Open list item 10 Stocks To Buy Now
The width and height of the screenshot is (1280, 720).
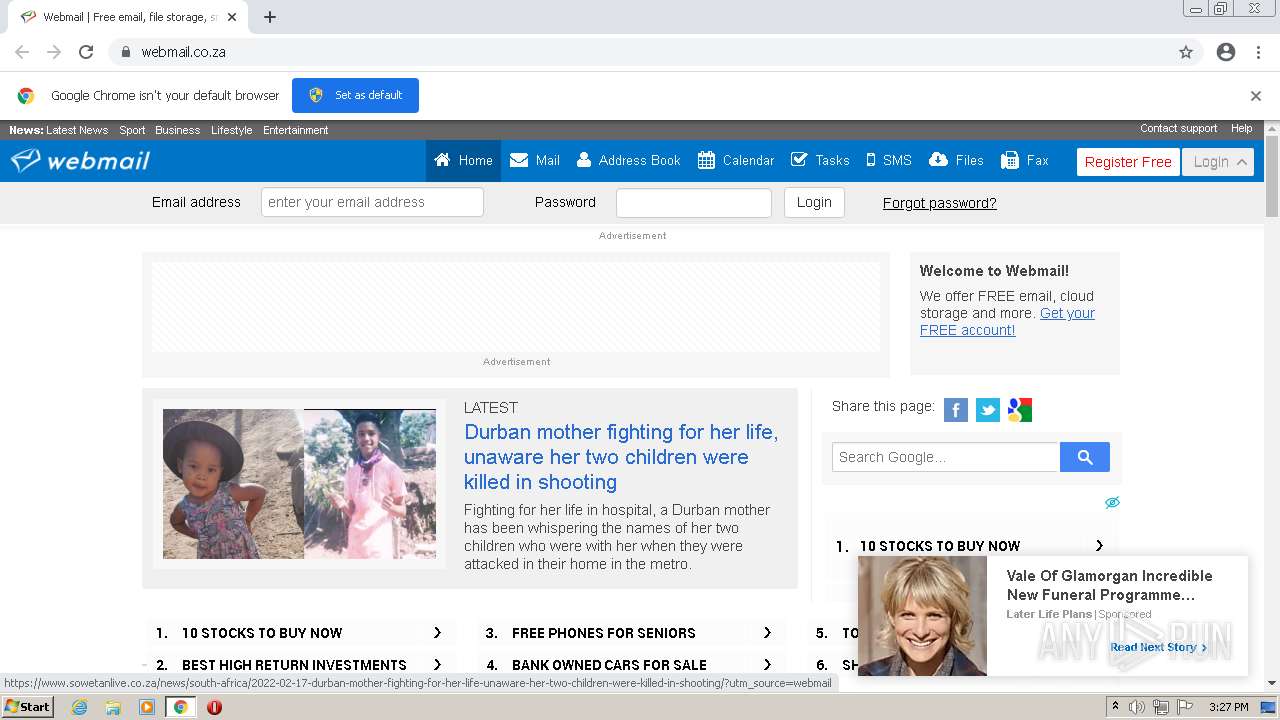(x=298, y=633)
